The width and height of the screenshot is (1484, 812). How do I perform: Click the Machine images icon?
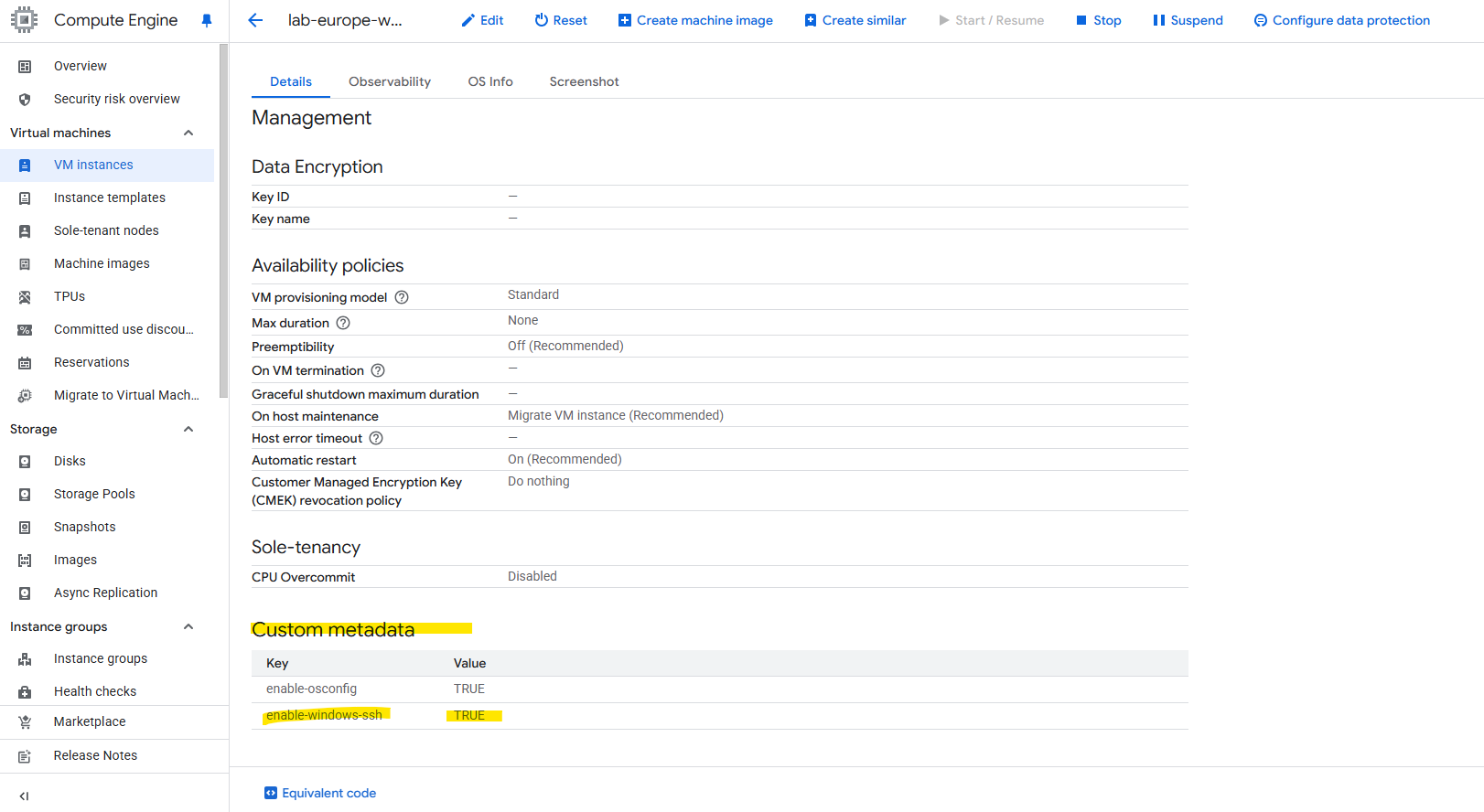click(25, 263)
